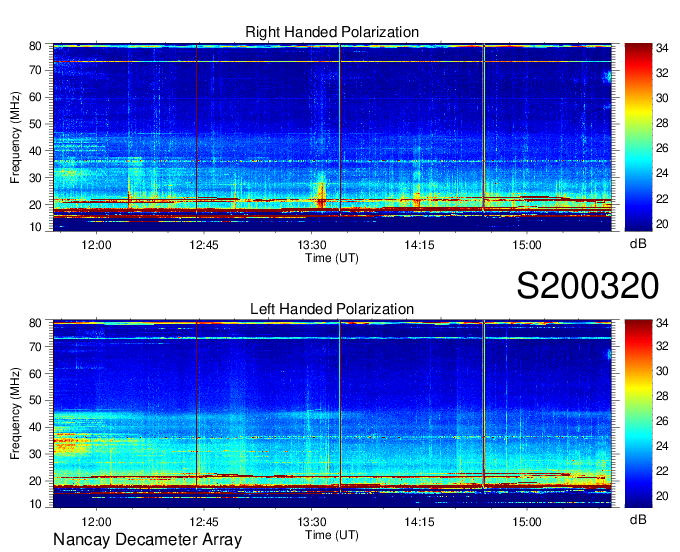Click "Frequency (MHz)" beside the Left Handed plot
The width and height of the screenshot is (680, 552).
click(15, 414)
